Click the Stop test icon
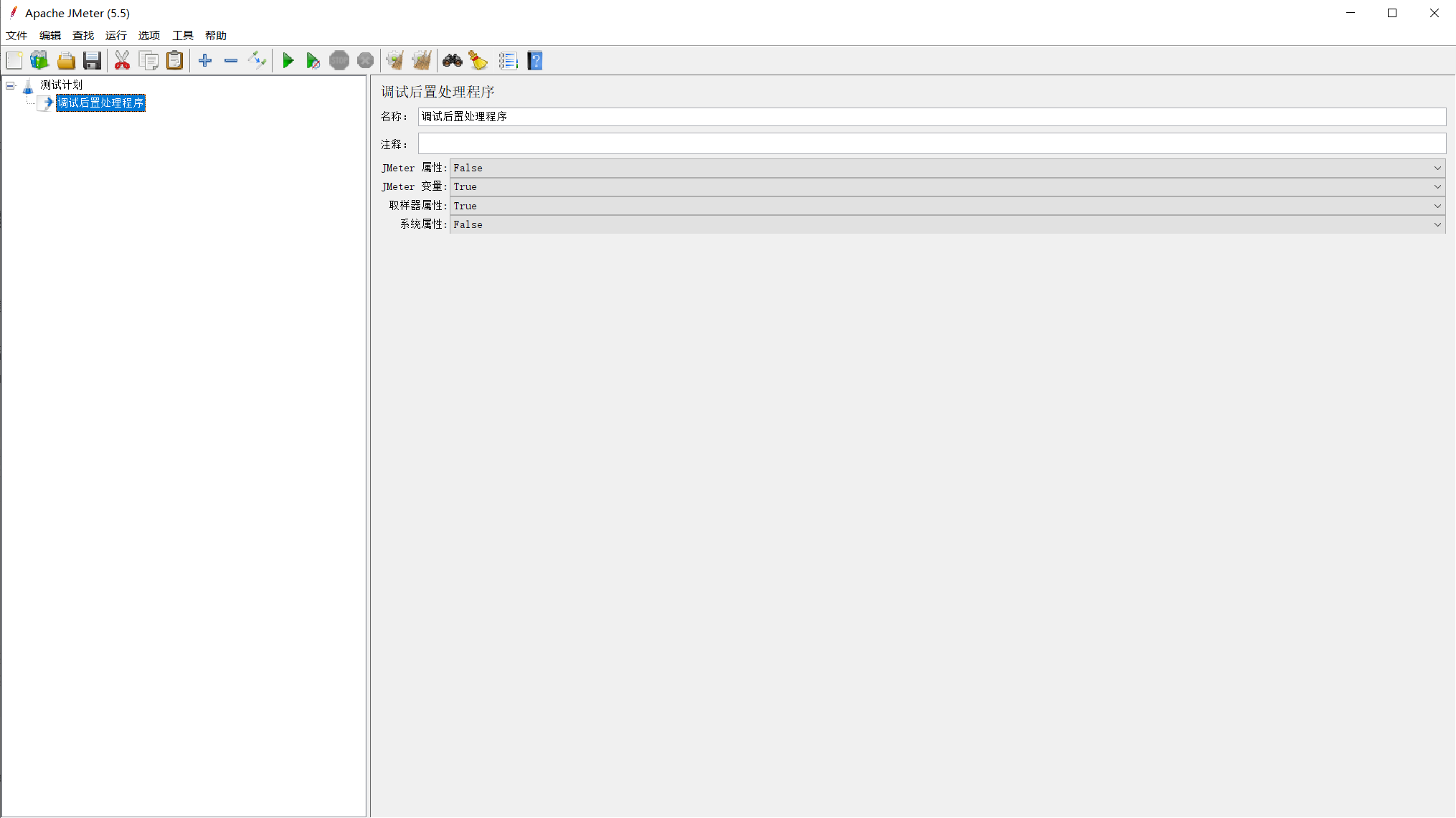Viewport: 1456px width, 818px height. click(339, 61)
